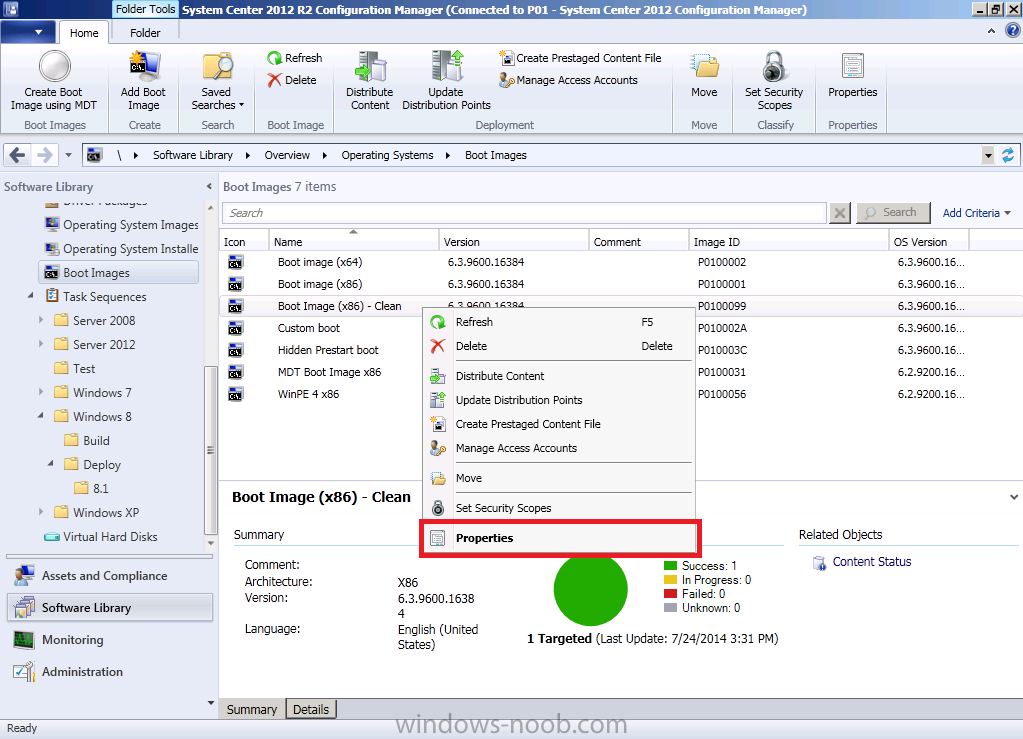1023x739 pixels.
Task: Switch to the Details tab
Action: 311,710
